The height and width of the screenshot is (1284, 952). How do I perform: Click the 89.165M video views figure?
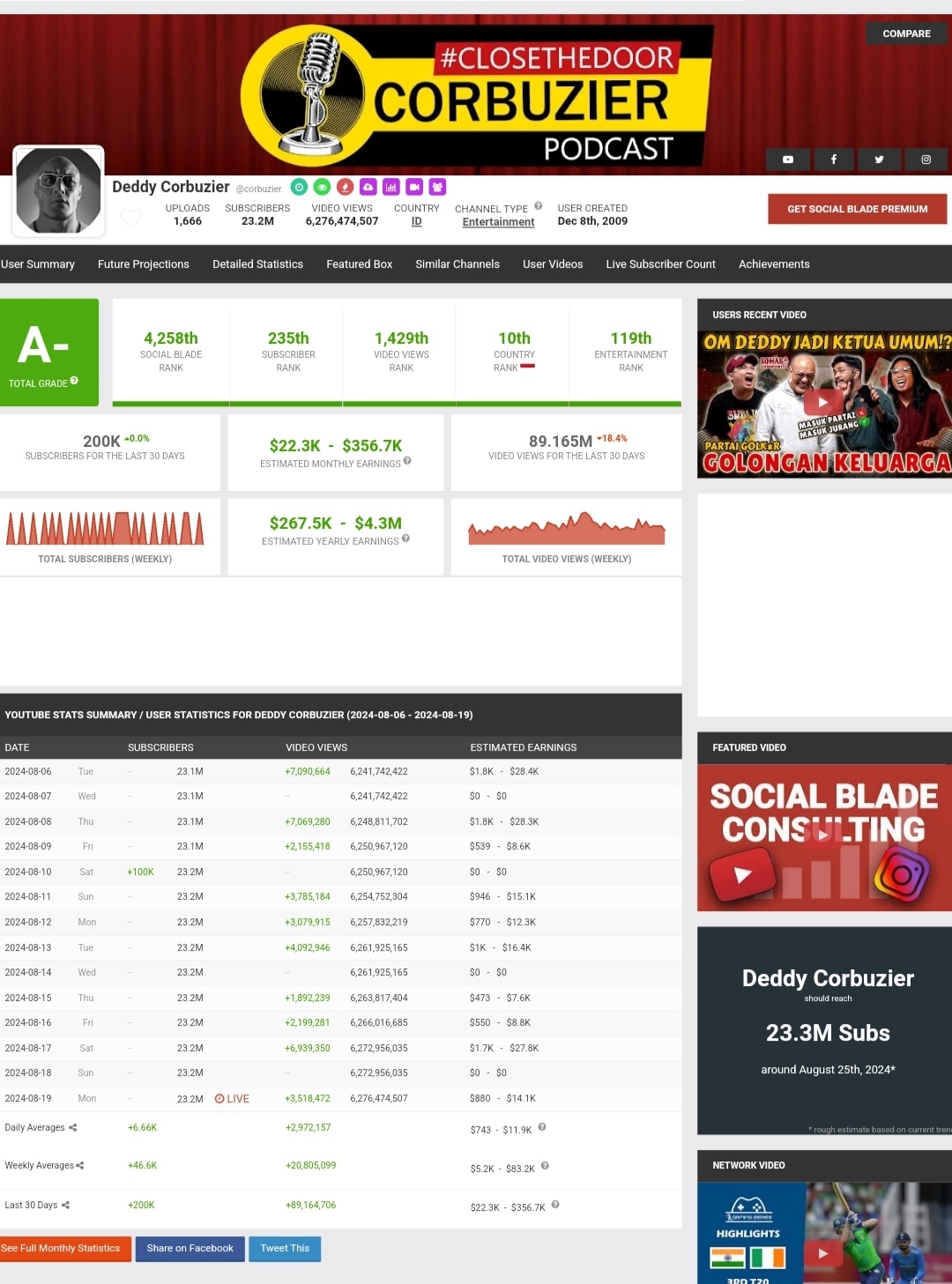pyautogui.click(x=561, y=442)
